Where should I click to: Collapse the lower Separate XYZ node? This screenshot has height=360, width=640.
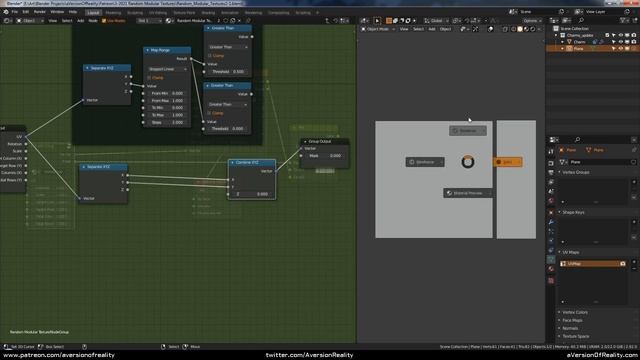tap(84, 167)
